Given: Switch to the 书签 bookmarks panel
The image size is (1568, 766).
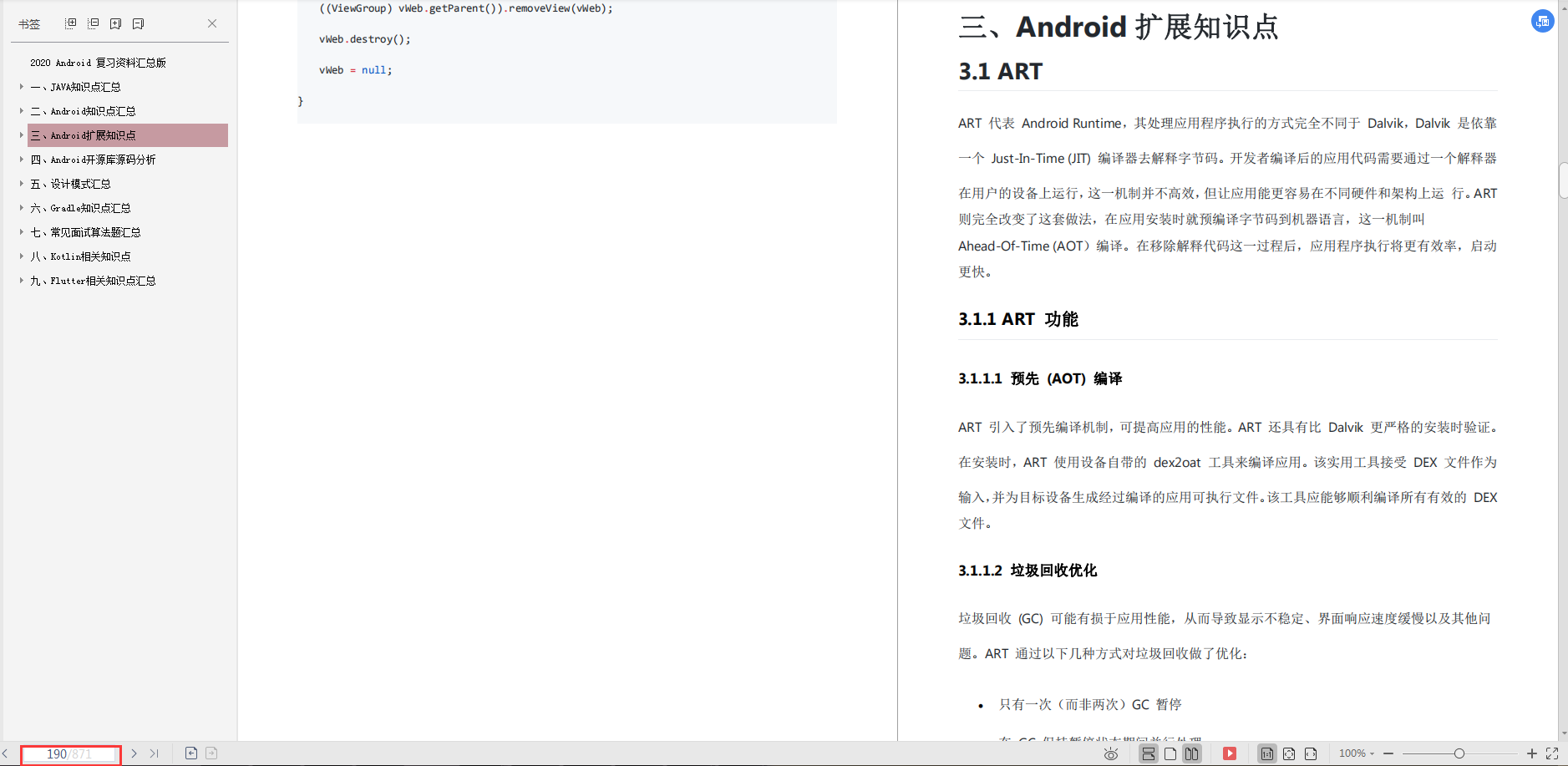Looking at the screenshot, I should tap(31, 23).
